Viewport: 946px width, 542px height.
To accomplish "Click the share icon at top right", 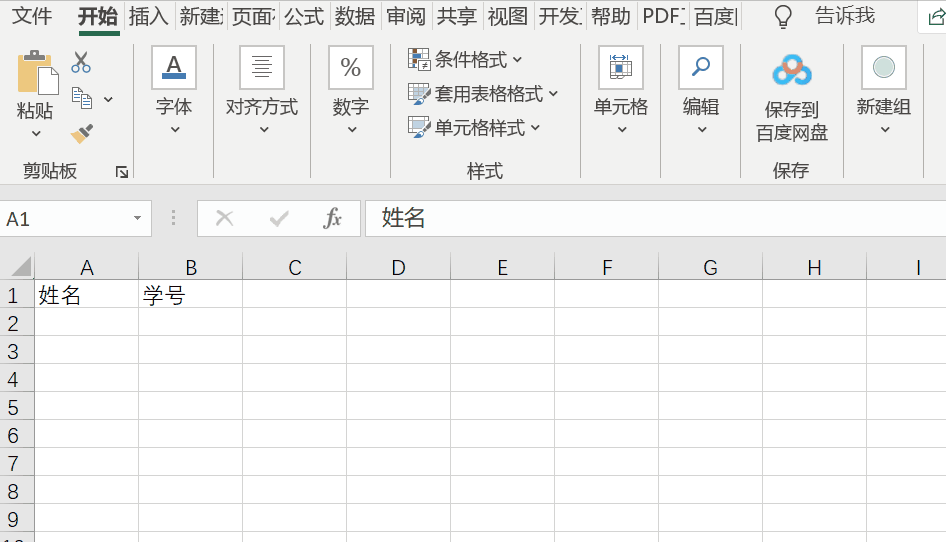I will 936,17.
